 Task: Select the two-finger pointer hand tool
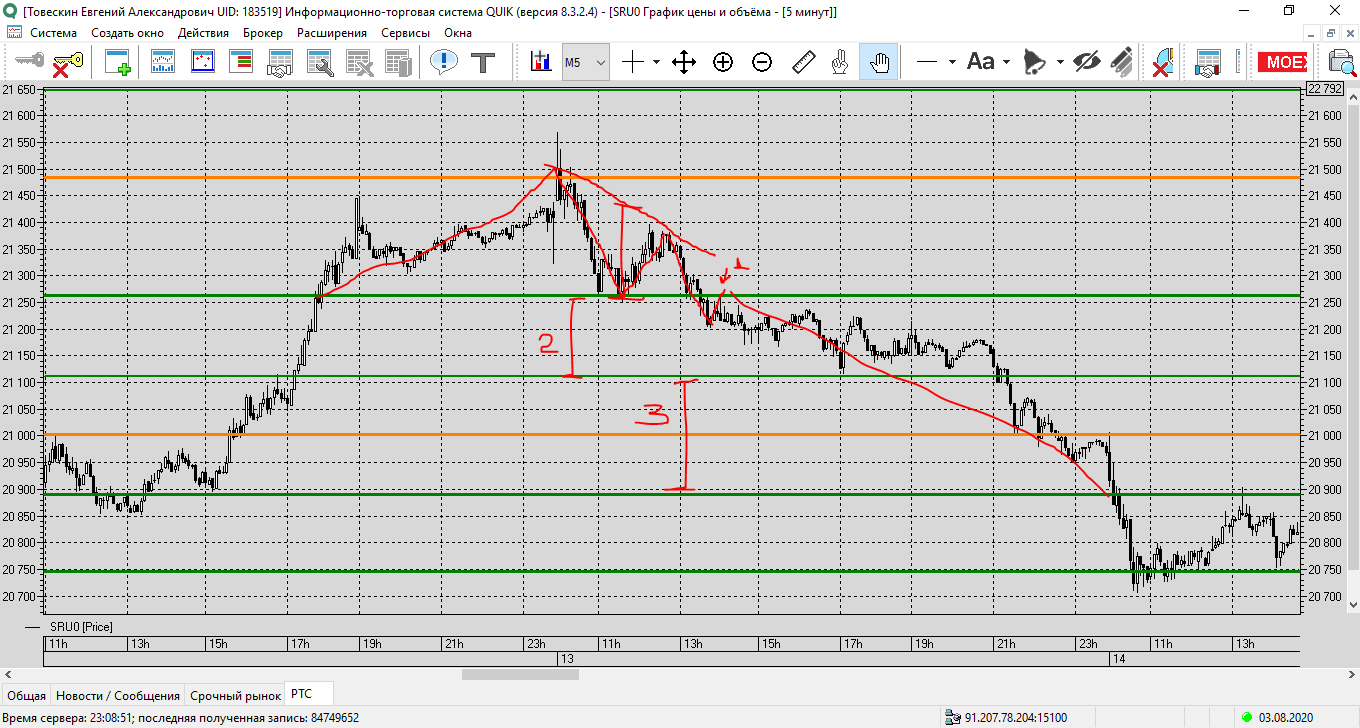click(841, 62)
